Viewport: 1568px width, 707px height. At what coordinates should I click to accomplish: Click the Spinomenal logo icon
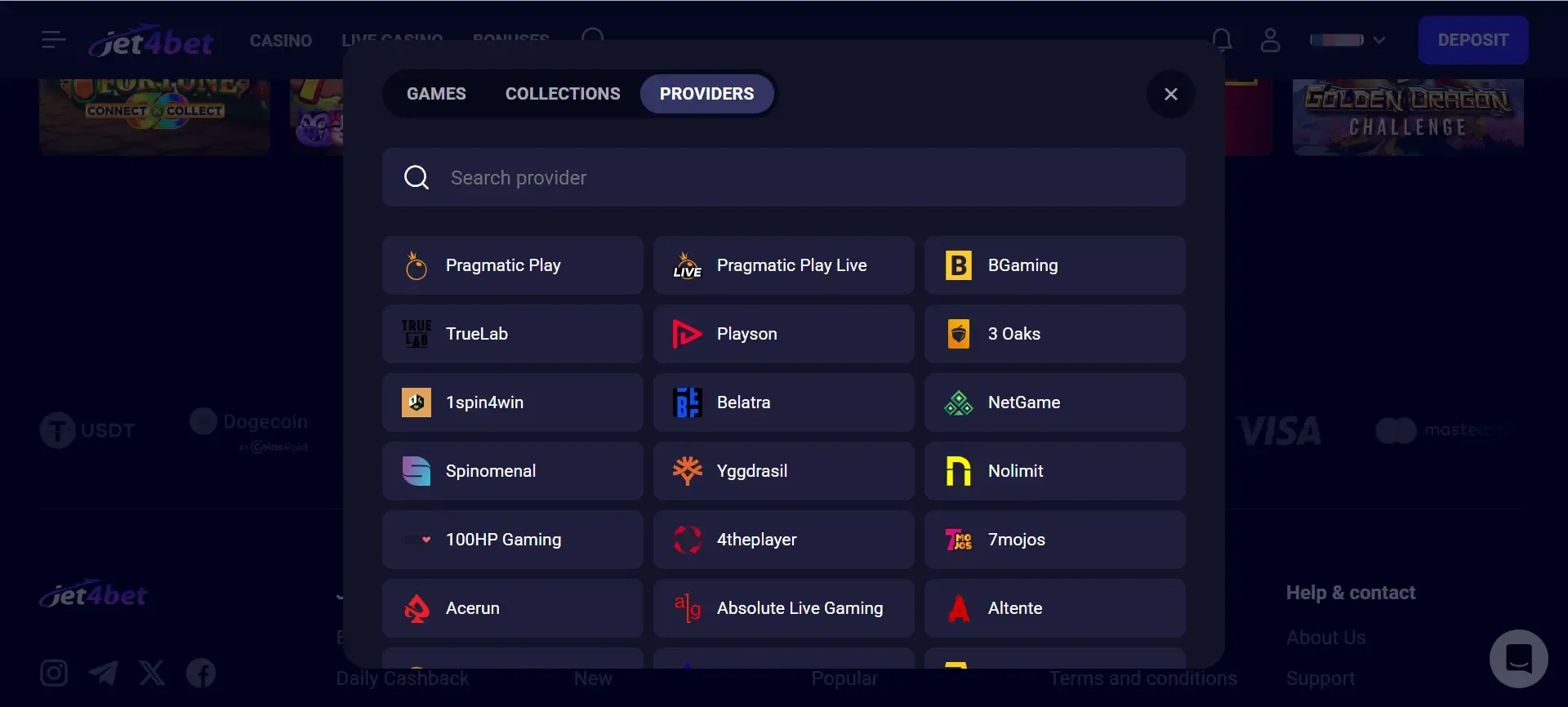(416, 471)
